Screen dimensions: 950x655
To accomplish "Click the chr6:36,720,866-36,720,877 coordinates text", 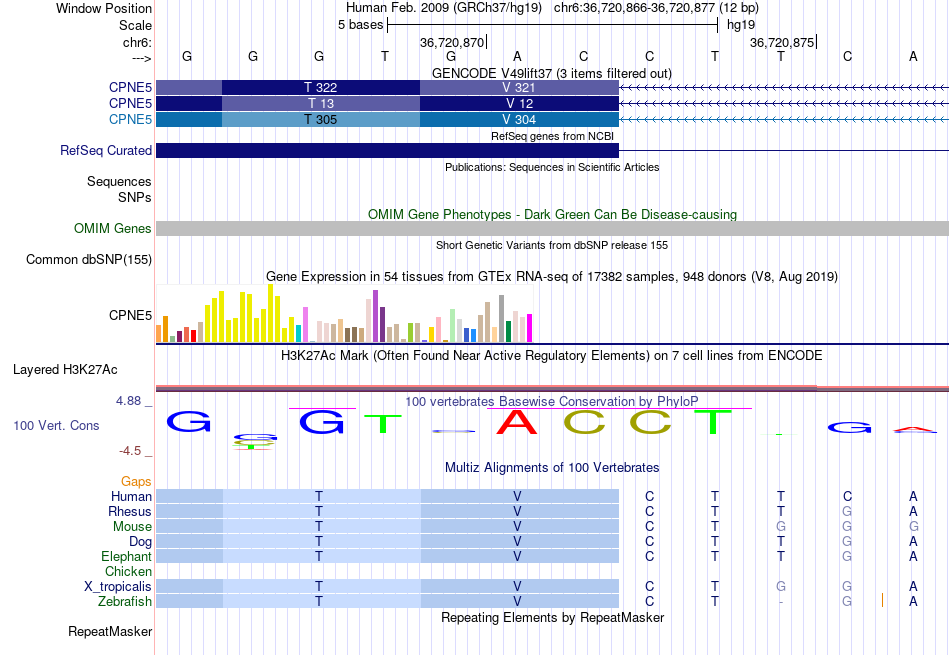I will click(x=656, y=8).
